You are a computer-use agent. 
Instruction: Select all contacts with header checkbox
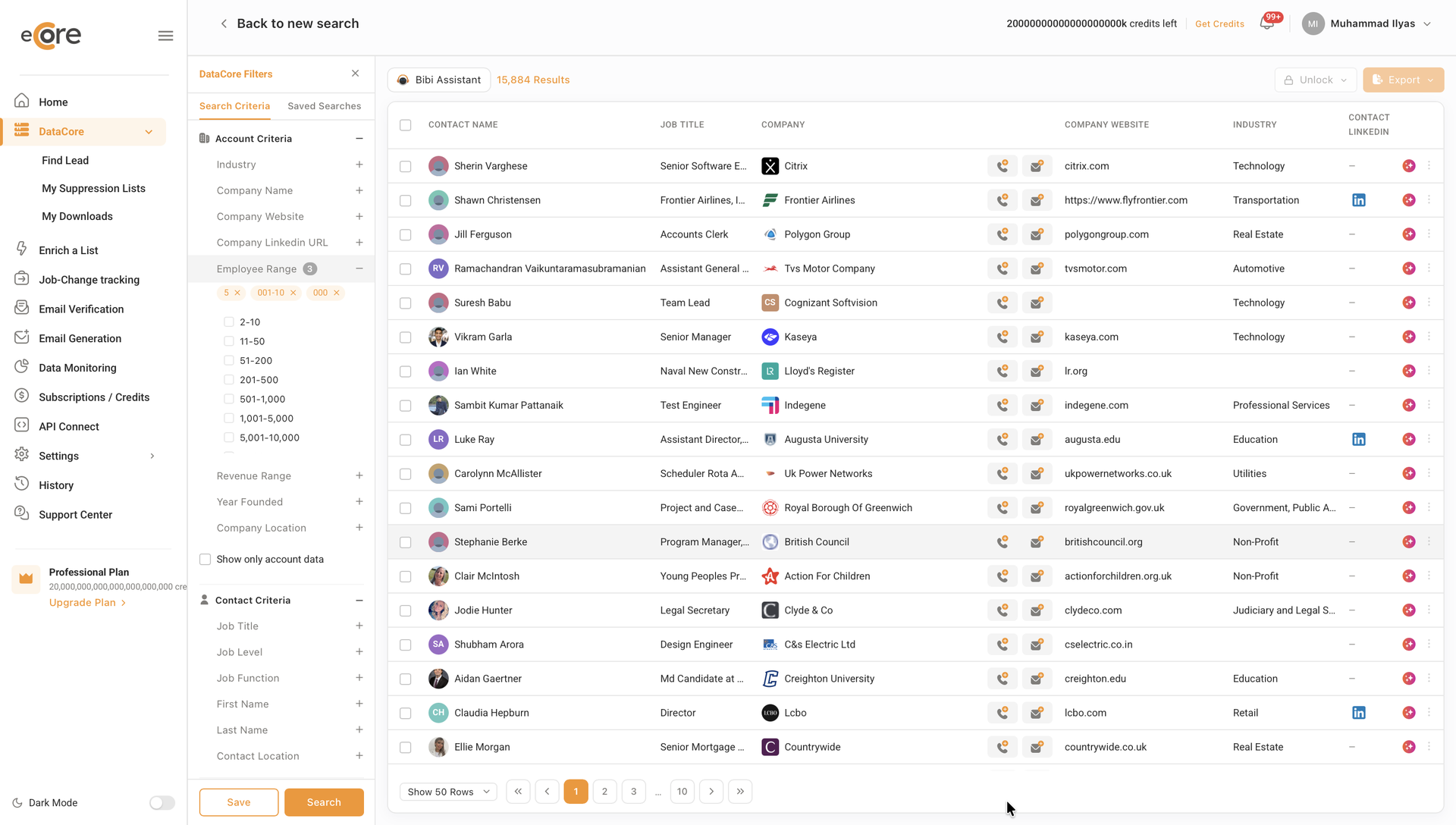pos(406,125)
